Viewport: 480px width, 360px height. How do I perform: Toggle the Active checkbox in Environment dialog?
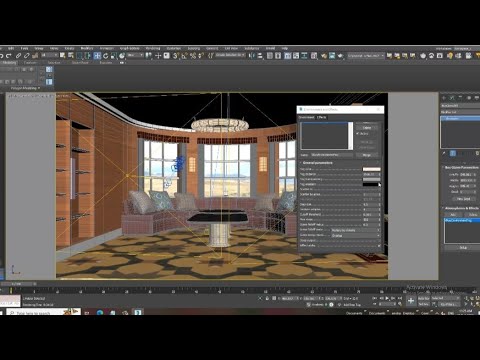coord(357,133)
